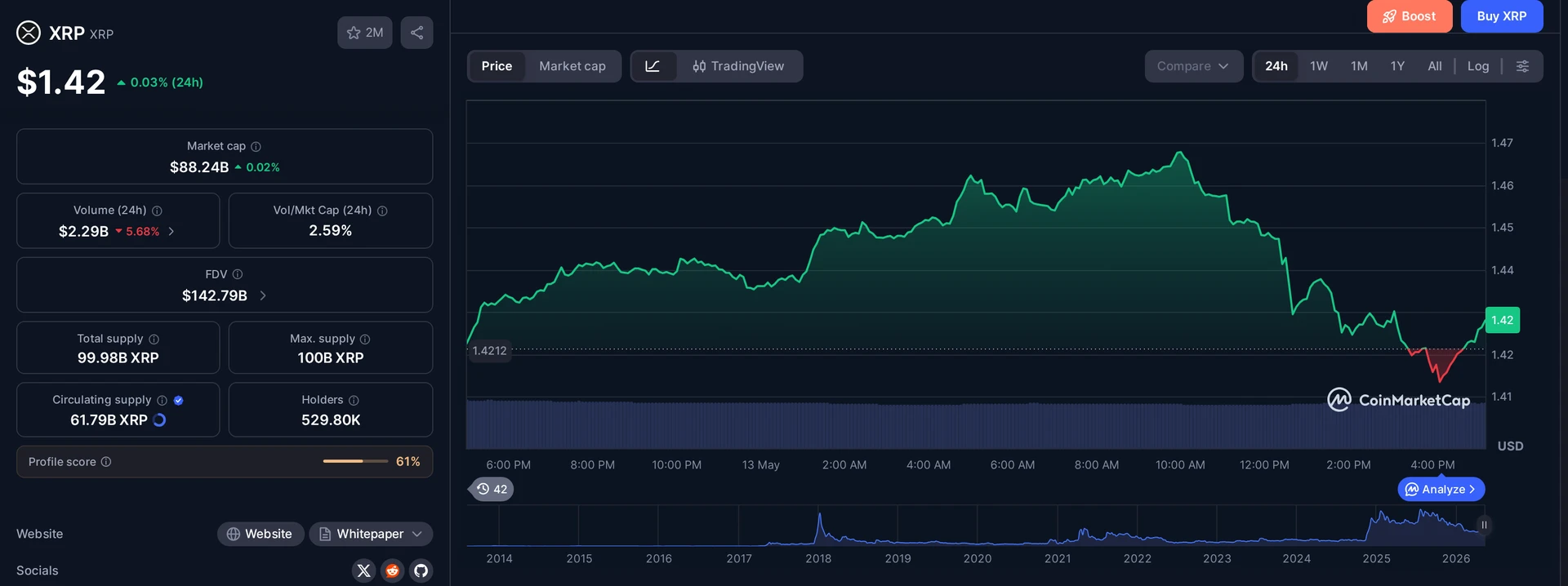Click the 2025 label on timeline

tap(1376, 558)
